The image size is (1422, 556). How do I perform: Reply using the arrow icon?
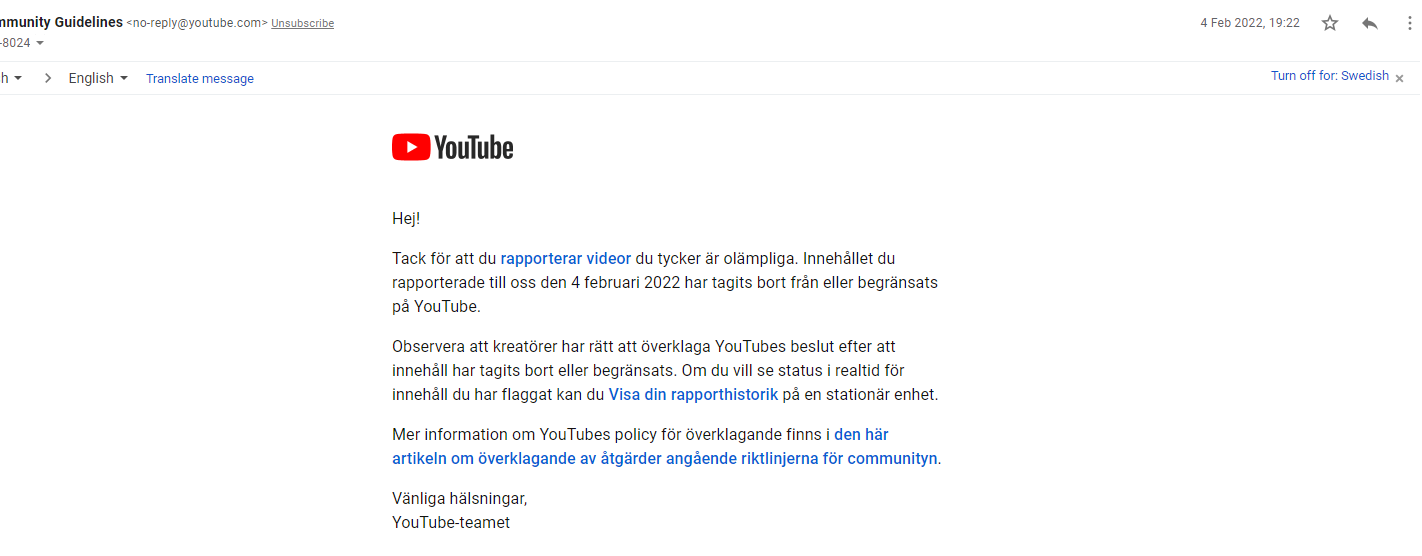(1370, 23)
